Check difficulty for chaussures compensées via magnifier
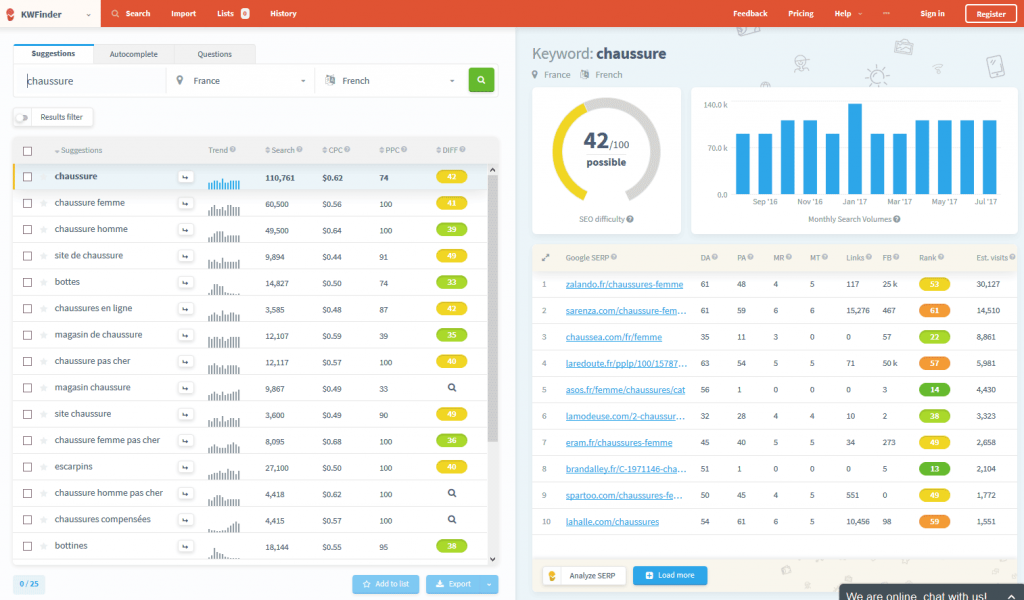The image size is (1024, 600). (x=451, y=520)
